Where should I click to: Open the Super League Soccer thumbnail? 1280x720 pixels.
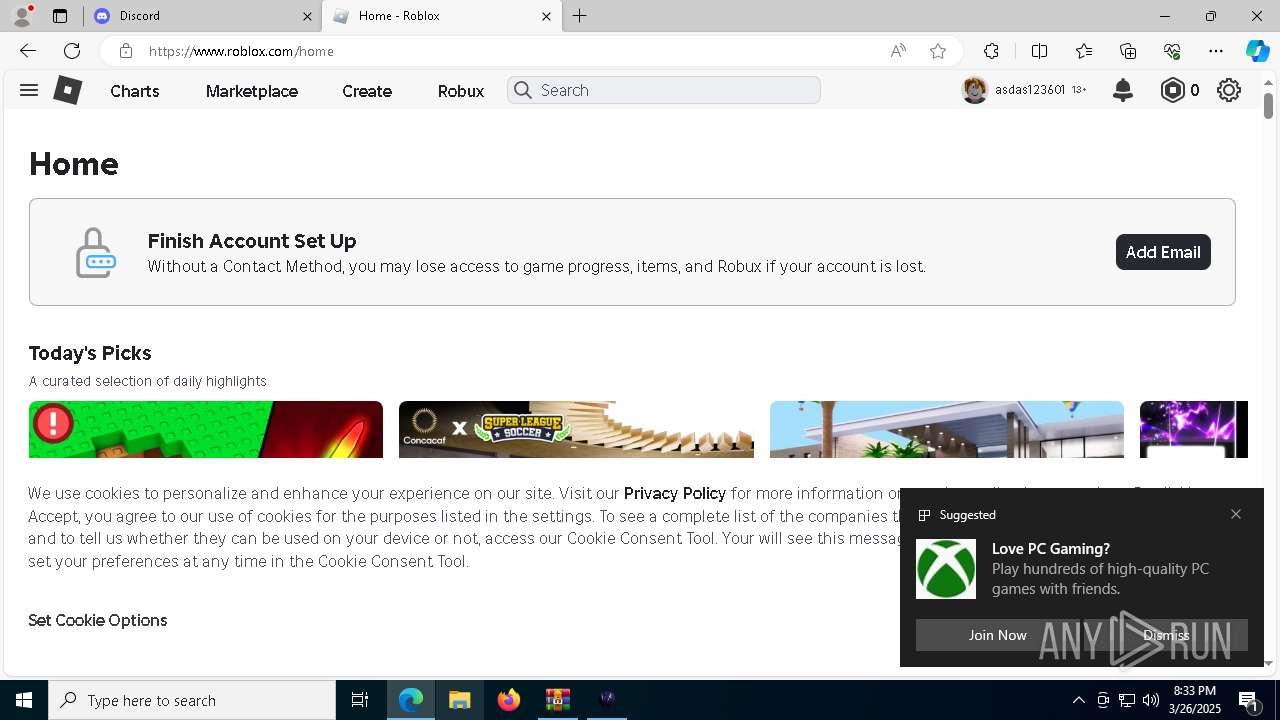pos(576,430)
